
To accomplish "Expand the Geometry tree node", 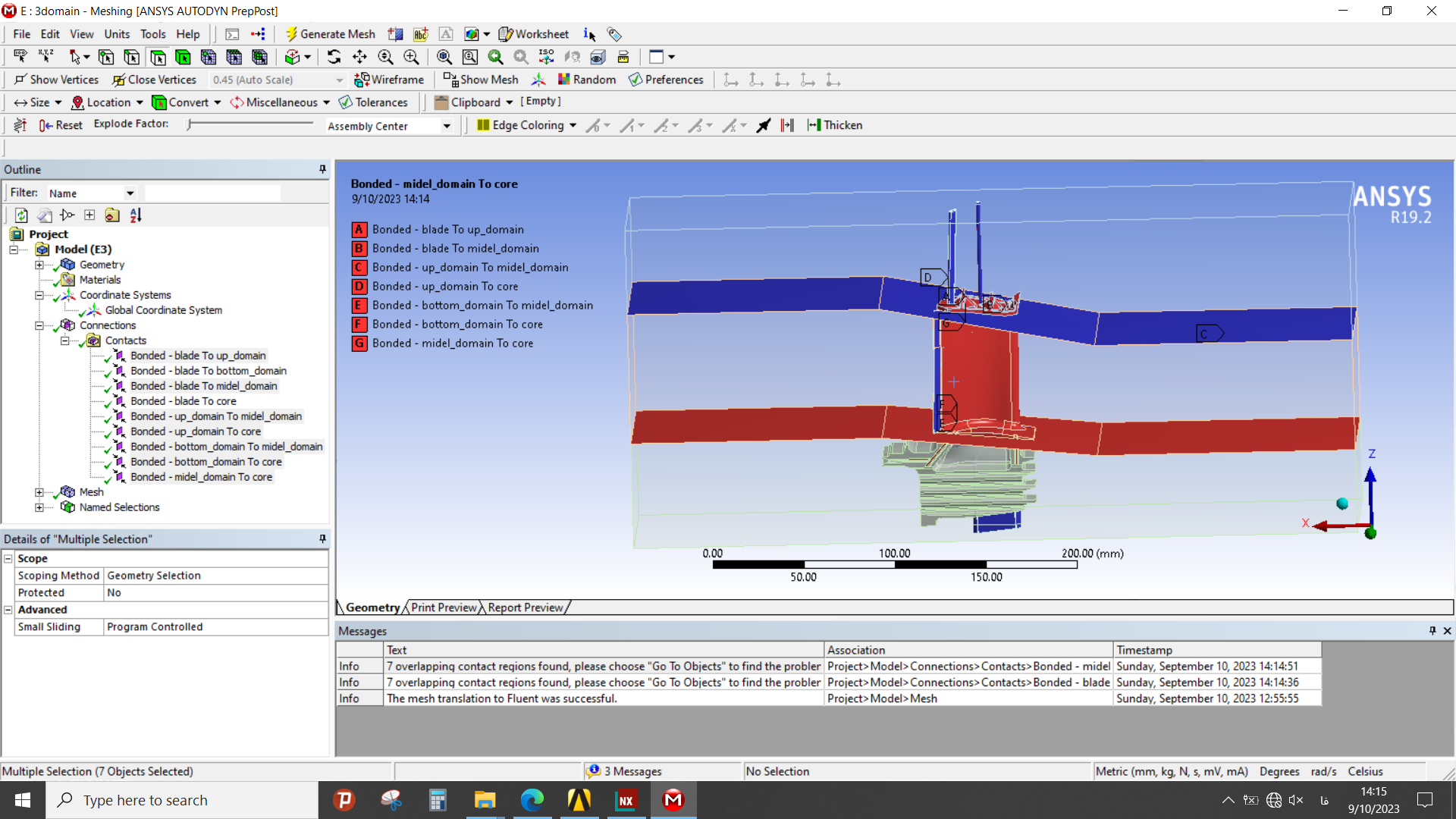I will pos(39,265).
